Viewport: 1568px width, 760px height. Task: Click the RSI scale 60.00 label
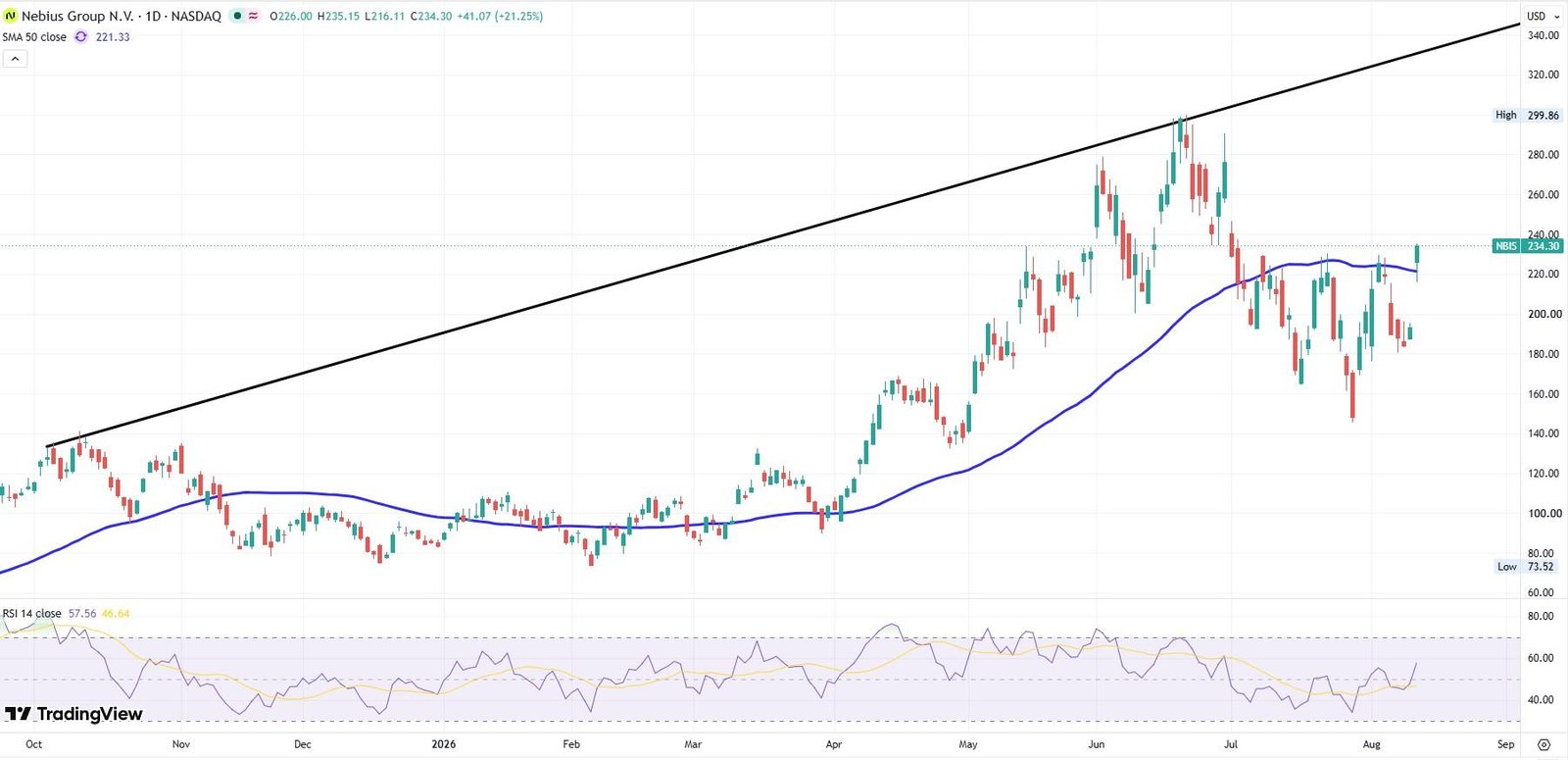(1542, 659)
